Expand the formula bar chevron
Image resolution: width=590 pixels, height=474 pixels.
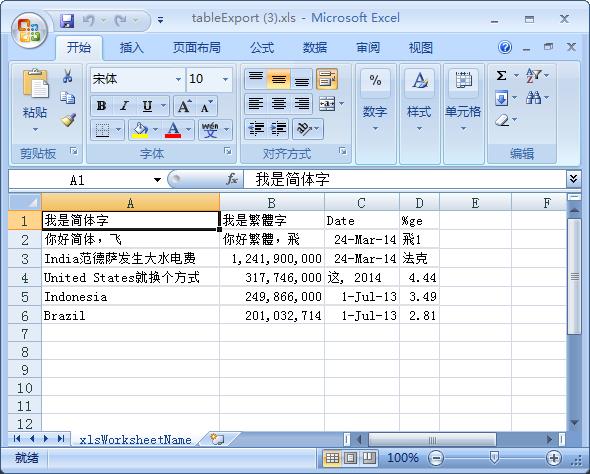click(x=573, y=178)
